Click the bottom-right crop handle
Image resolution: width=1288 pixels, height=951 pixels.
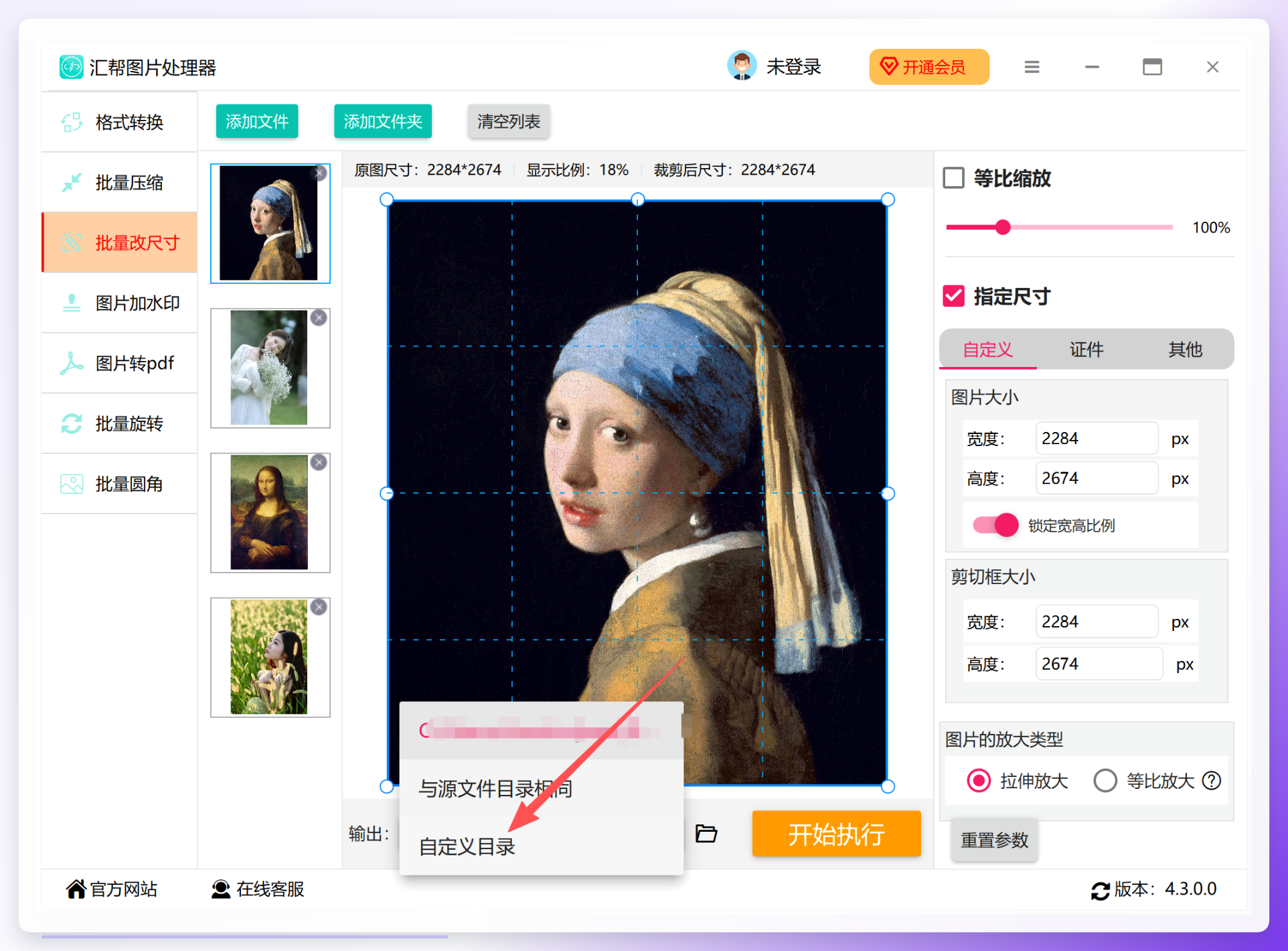pos(888,786)
